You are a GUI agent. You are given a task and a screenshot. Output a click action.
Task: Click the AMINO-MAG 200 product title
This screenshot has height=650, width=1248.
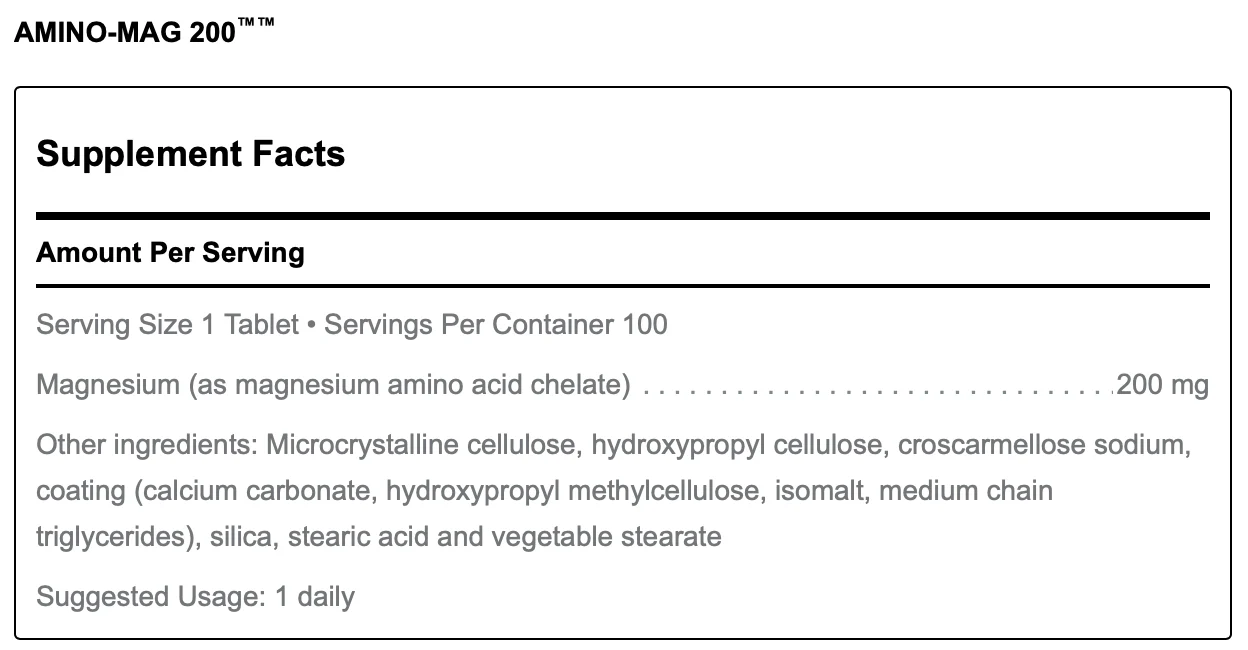pos(144,32)
